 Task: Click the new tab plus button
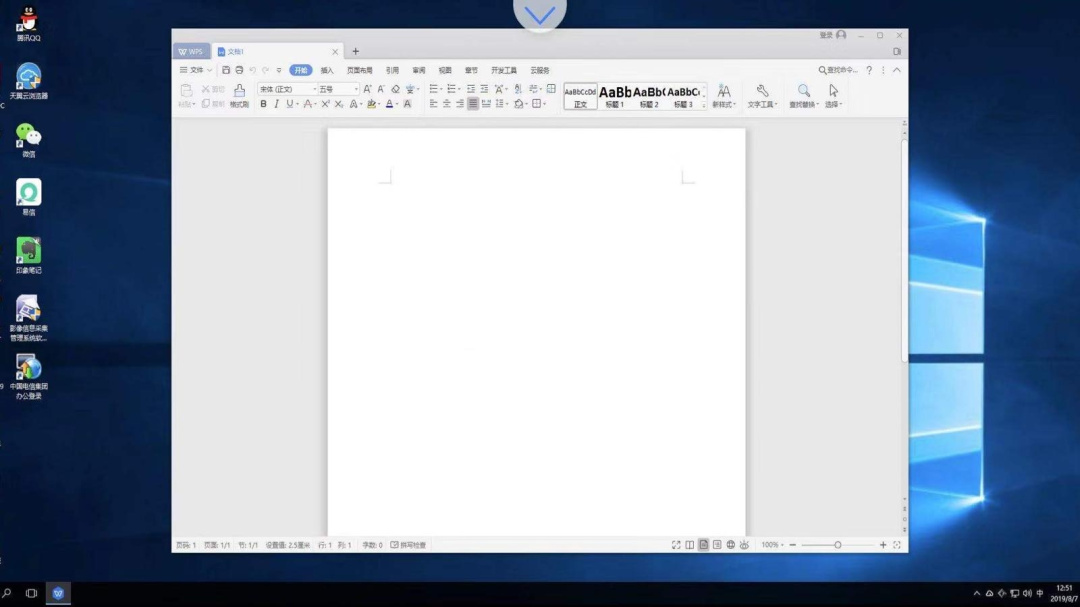(355, 51)
